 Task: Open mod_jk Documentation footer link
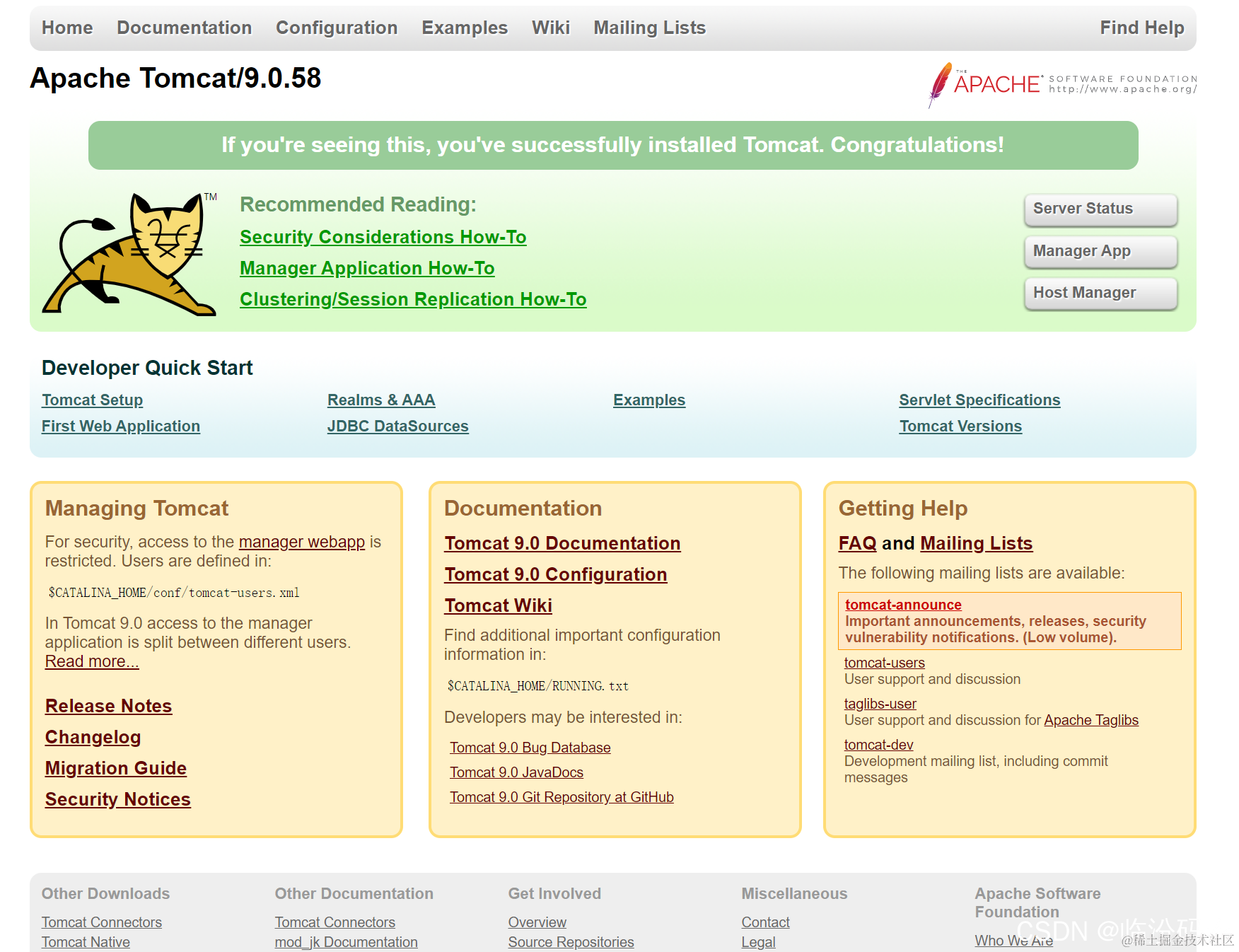(x=347, y=942)
